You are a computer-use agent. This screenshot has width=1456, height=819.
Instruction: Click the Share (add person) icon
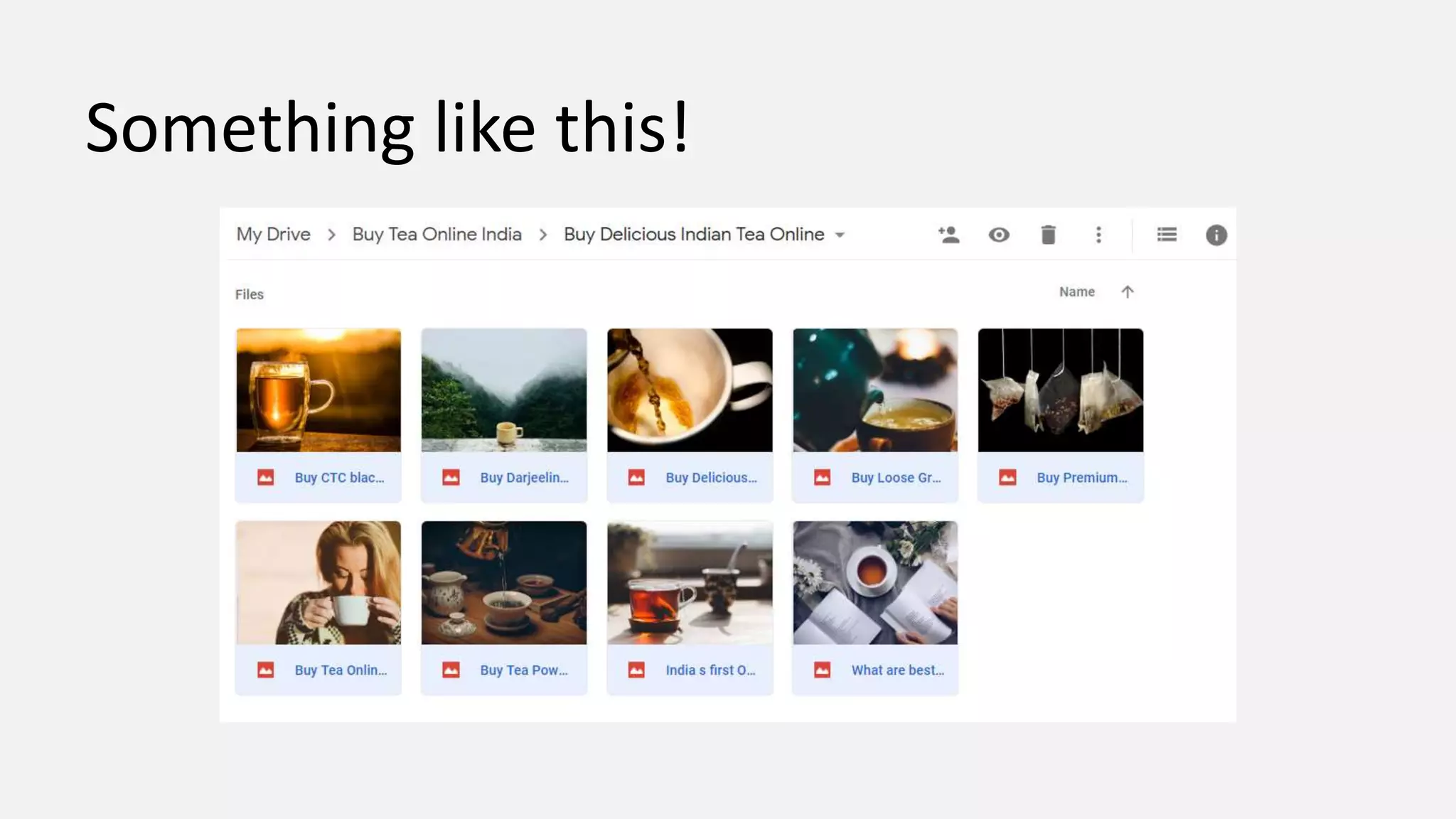(x=948, y=235)
